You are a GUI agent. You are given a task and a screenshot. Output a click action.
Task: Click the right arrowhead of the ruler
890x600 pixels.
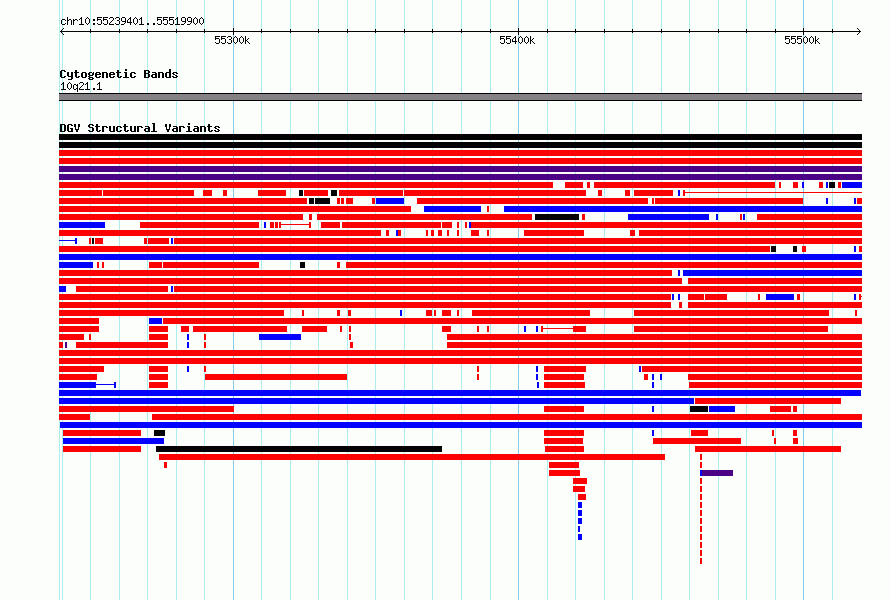859,31
